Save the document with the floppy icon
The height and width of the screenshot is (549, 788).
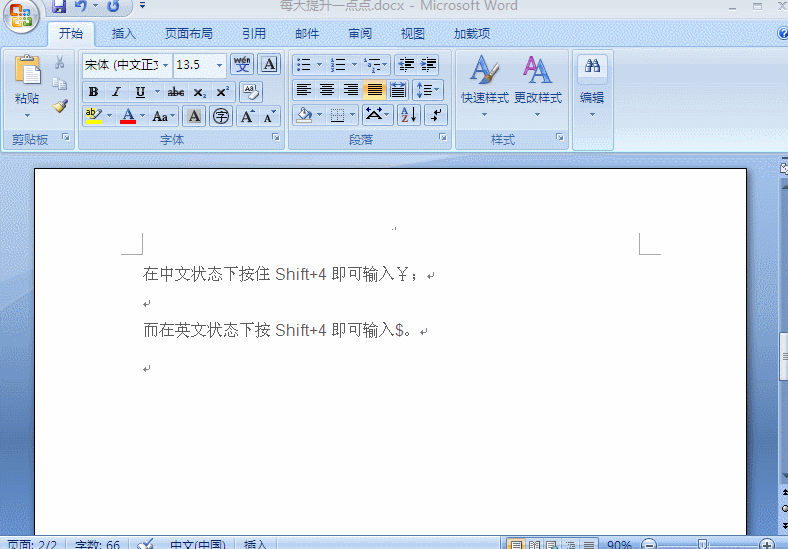[59, 6]
